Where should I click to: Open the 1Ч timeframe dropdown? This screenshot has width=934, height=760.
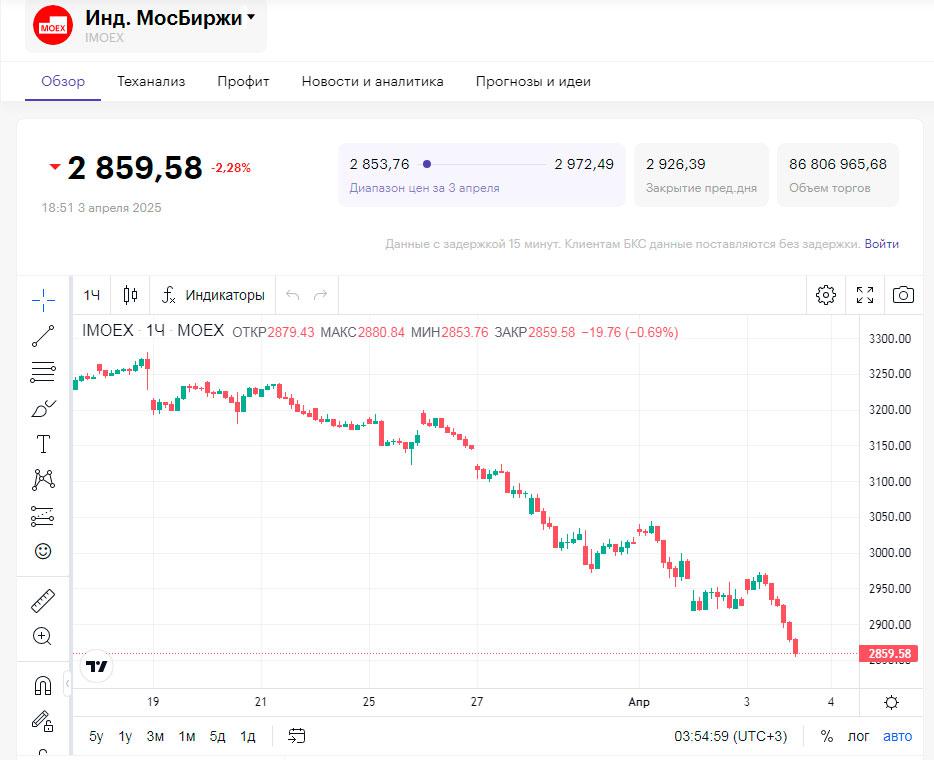(92, 295)
